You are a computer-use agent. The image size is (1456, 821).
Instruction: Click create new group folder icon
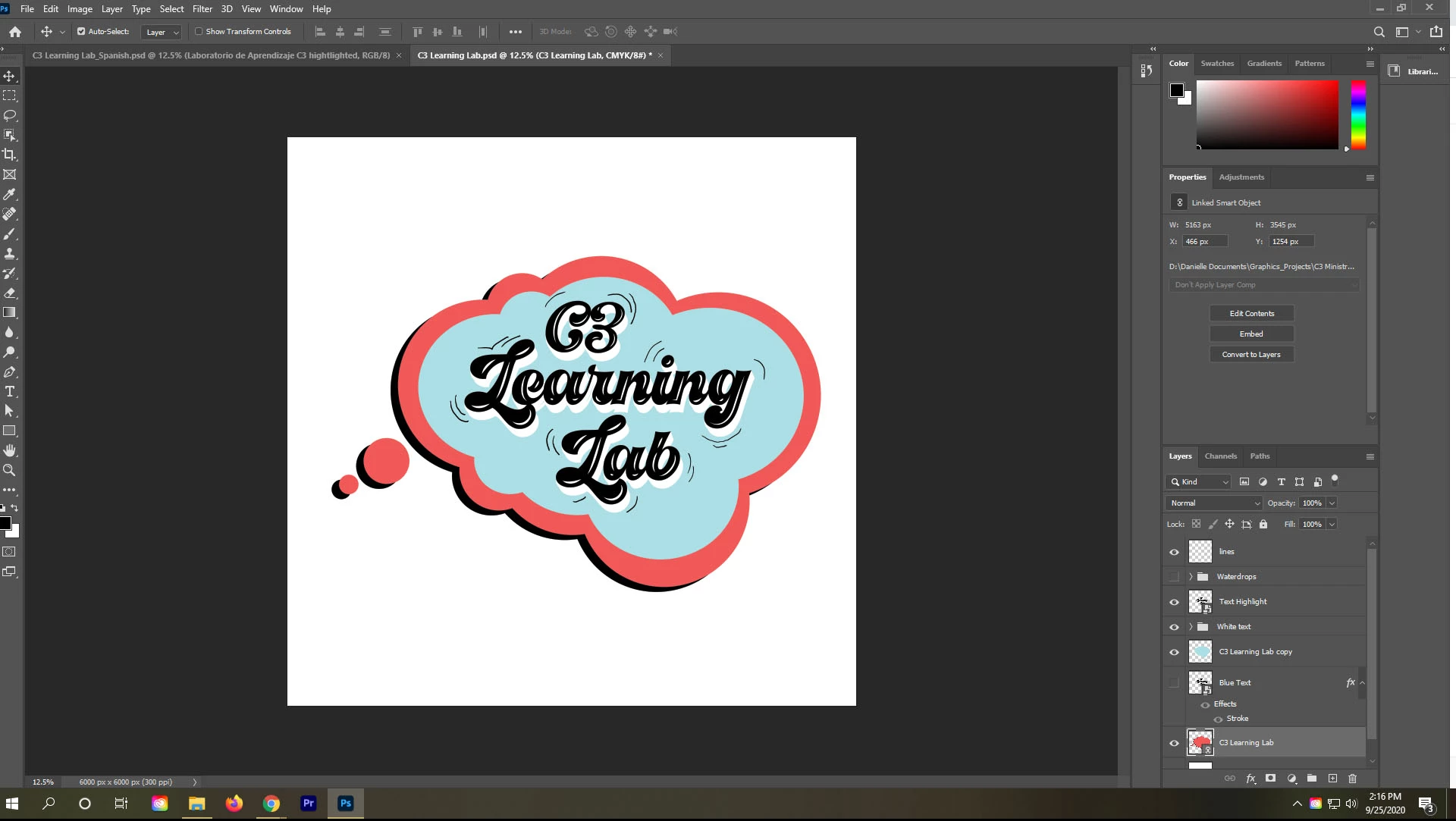1312,779
